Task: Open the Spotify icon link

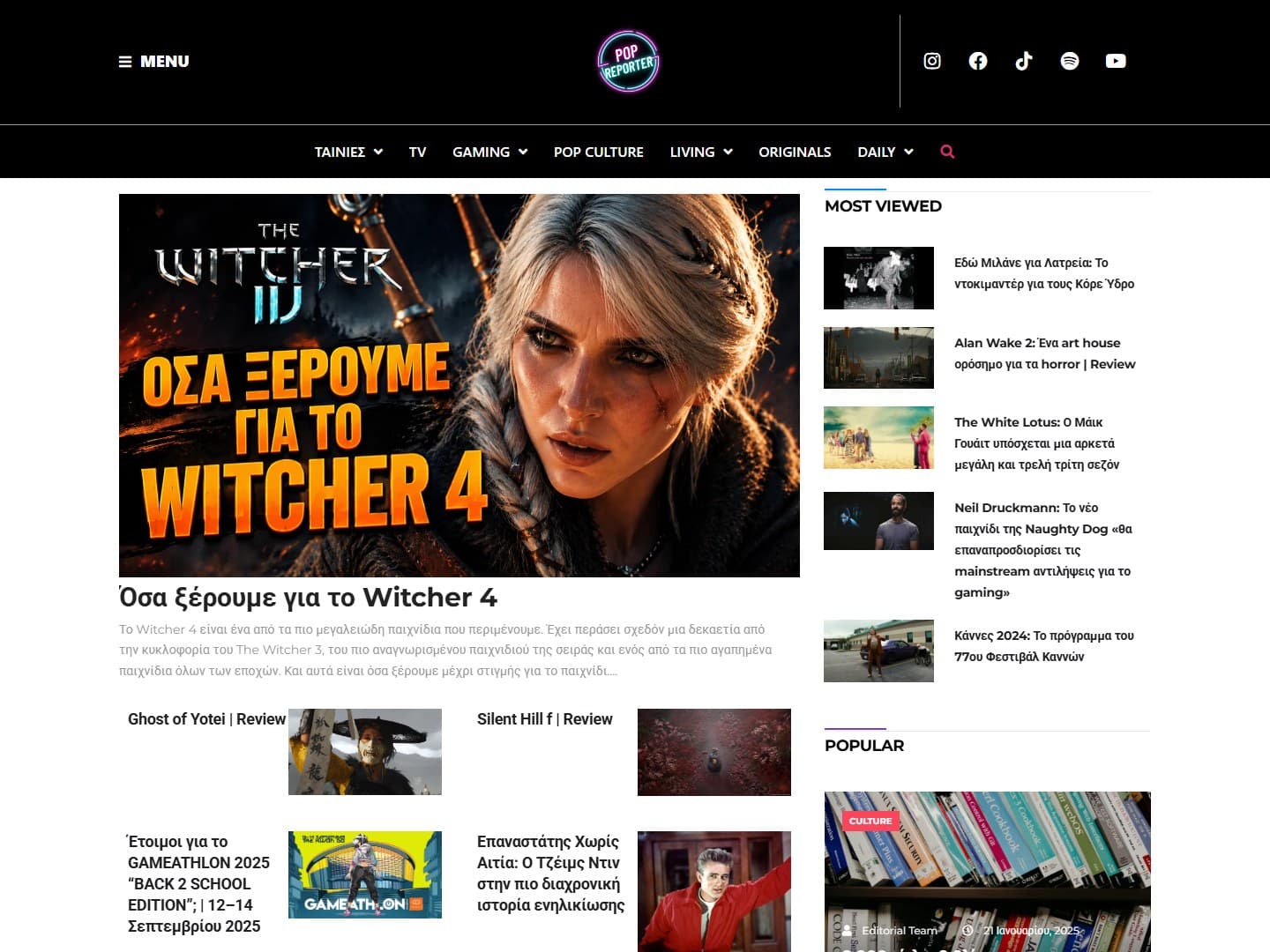Action: pos(1070,61)
